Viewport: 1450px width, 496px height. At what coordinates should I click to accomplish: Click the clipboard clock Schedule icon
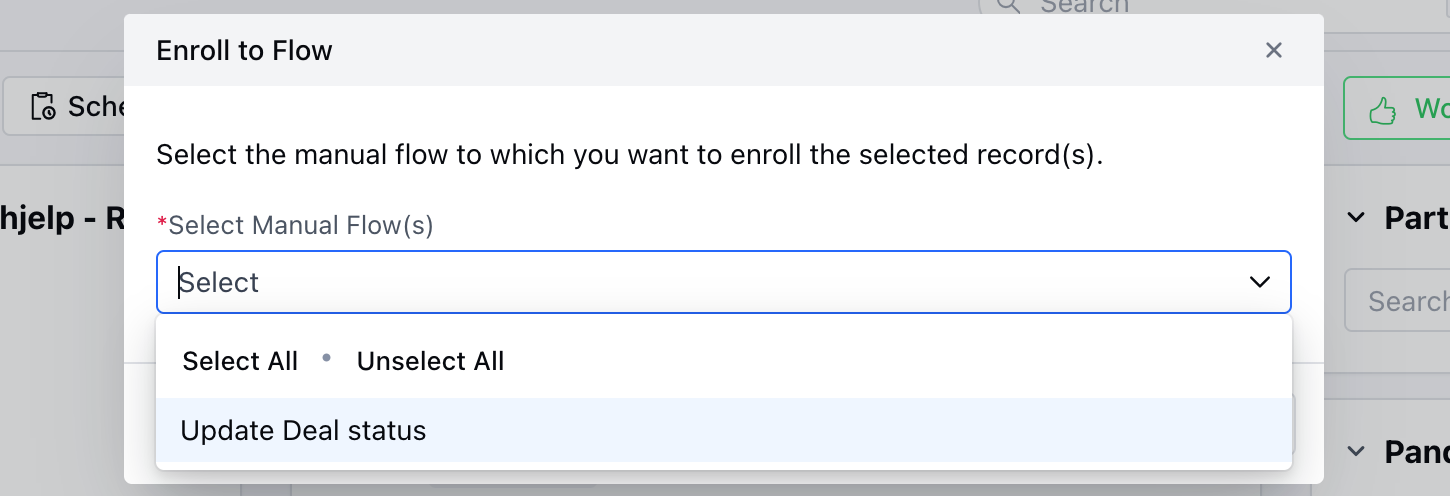tap(43, 106)
